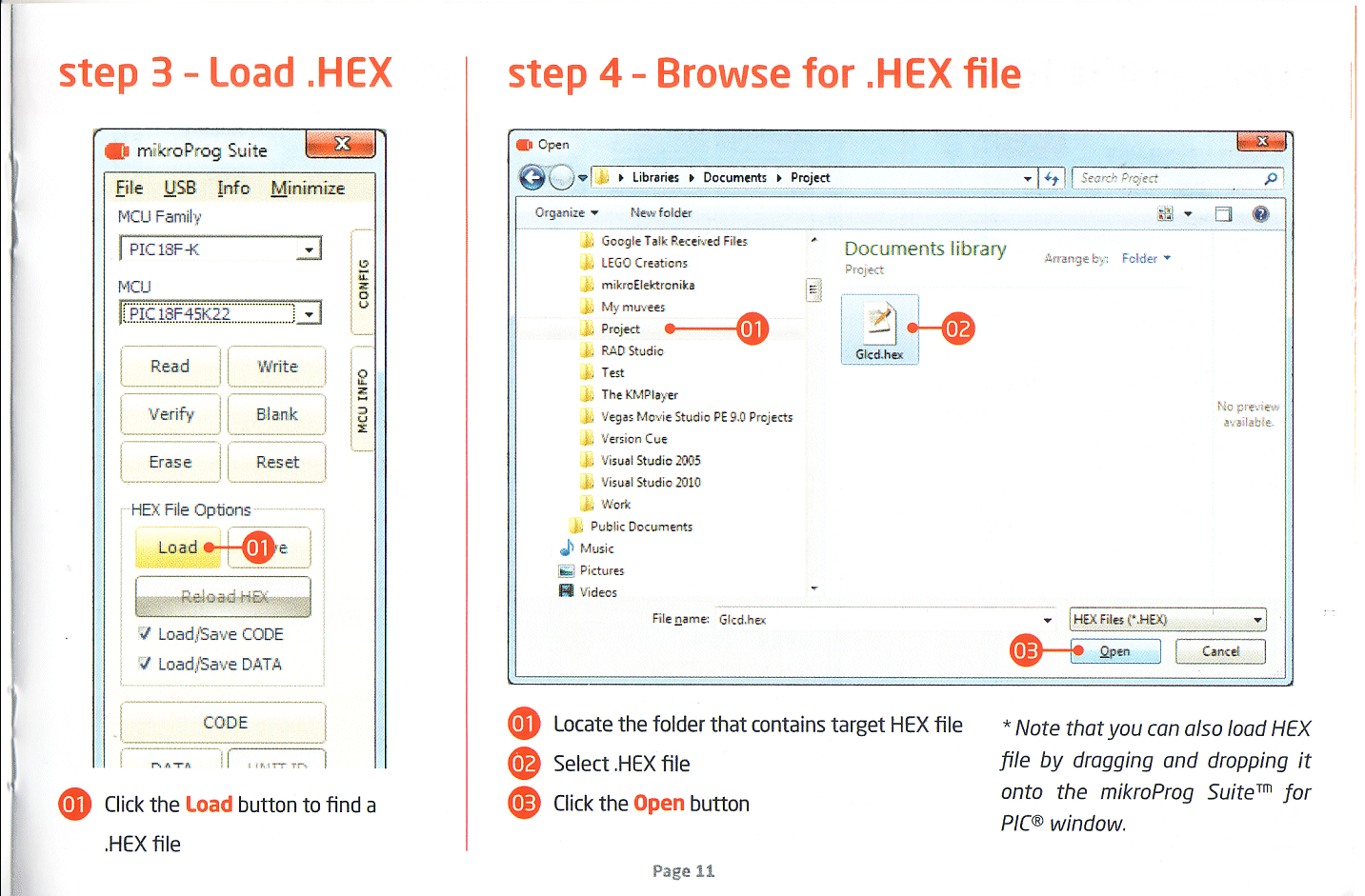
Task: Open the Arrange by Folder dropdown
Action: click(x=1146, y=258)
